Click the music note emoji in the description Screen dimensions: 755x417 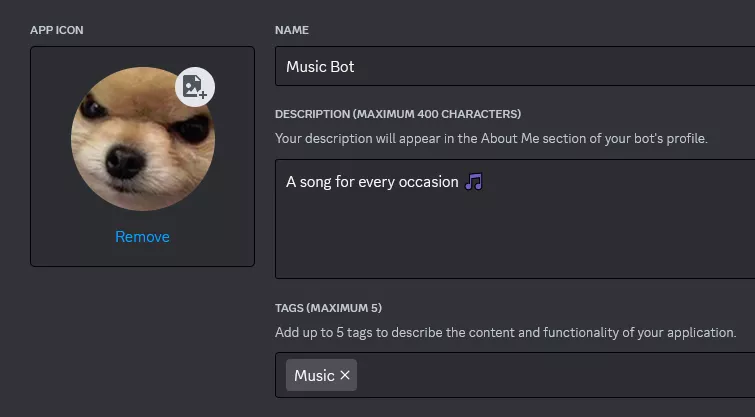pos(475,182)
